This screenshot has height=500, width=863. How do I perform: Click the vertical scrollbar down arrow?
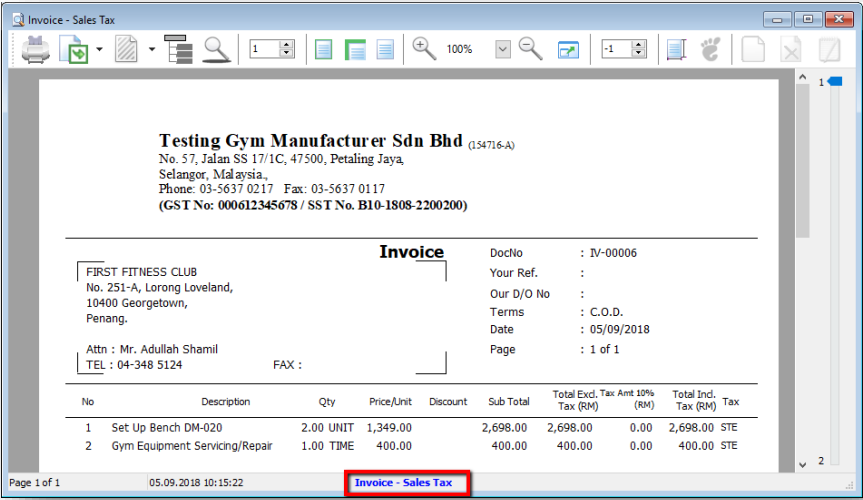(802, 464)
